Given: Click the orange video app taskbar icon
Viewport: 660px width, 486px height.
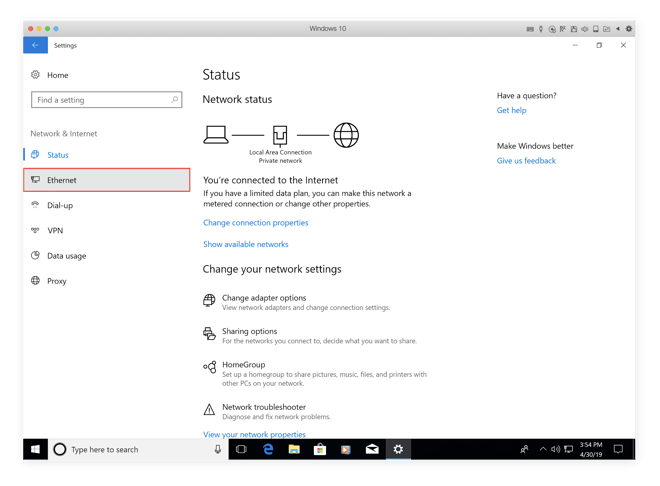Looking at the screenshot, I should pyautogui.click(x=346, y=449).
